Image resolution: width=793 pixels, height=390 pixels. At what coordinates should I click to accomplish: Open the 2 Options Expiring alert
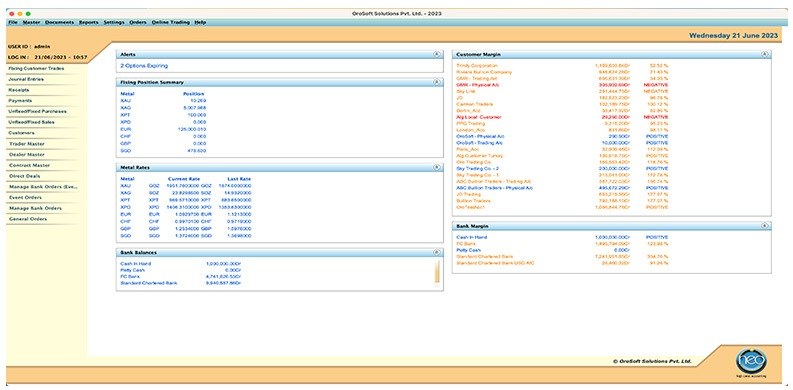coord(144,66)
